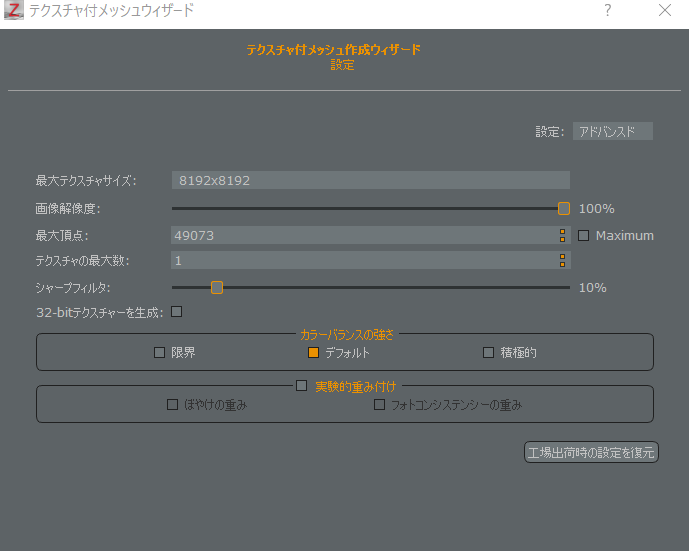
Task: Click the シャープフィルタ slider handle
Action: pos(217,287)
